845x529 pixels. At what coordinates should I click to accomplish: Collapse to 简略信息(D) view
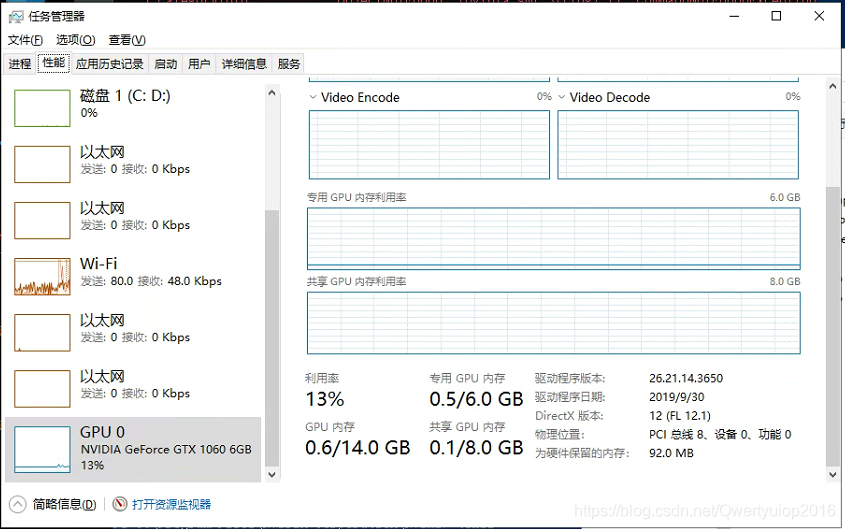(x=65, y=504)
